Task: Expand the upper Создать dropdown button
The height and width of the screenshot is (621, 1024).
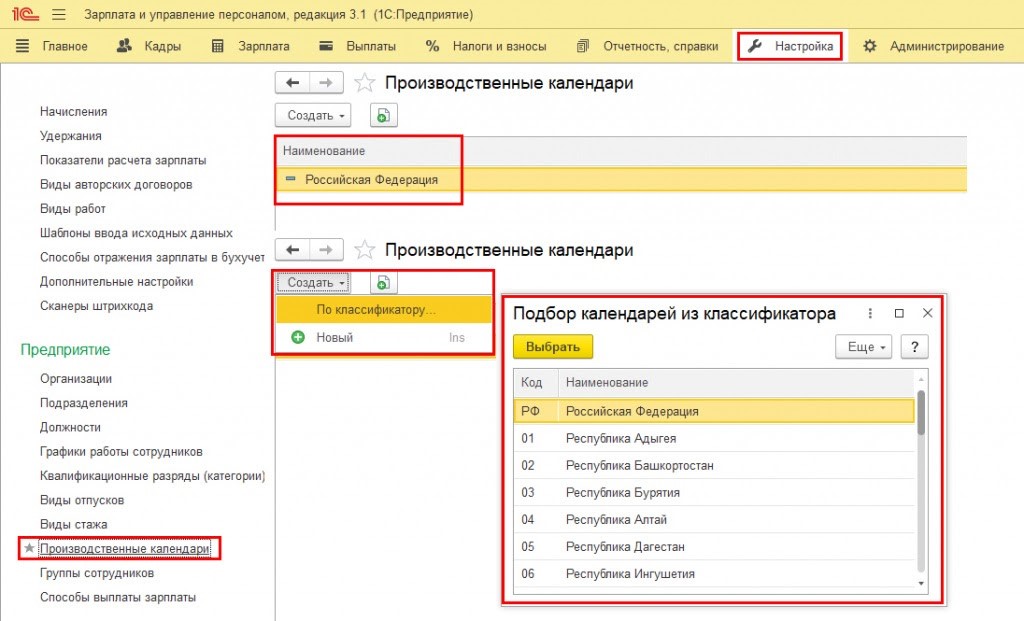Action: [313, 116]
